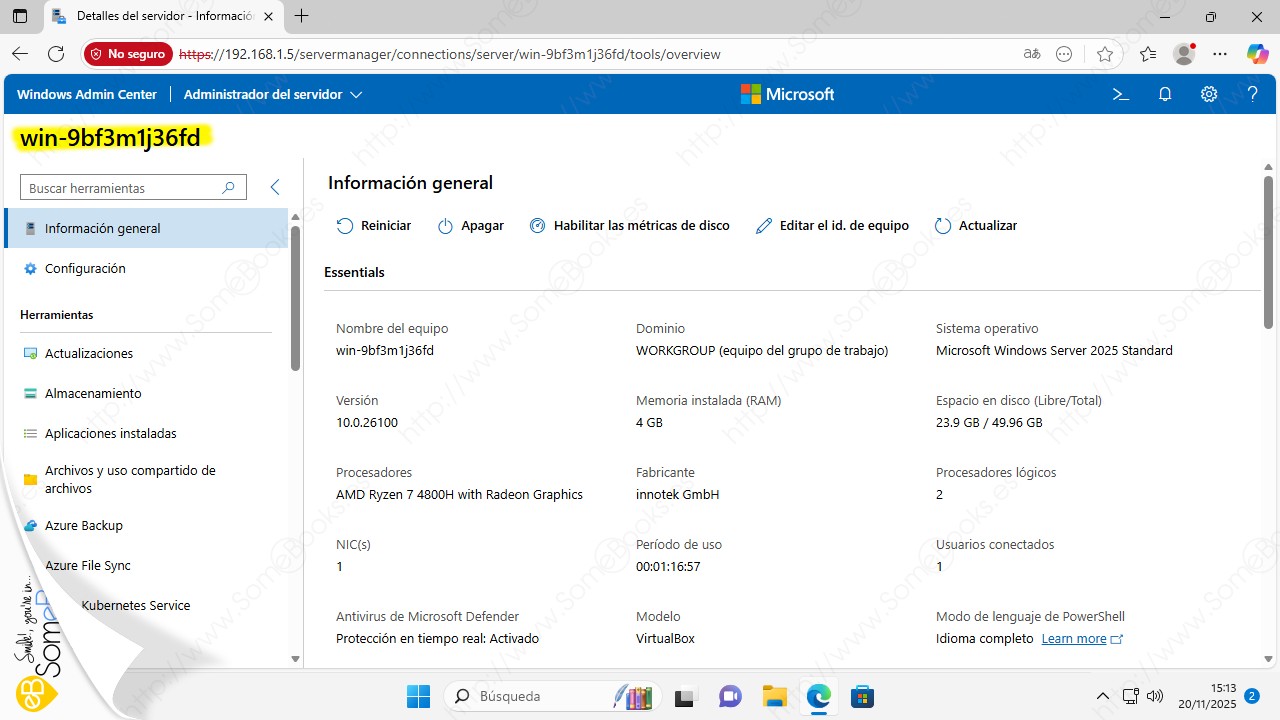
Task: Expand Administrador del servidor dropdown
Action: coord(273,94)
